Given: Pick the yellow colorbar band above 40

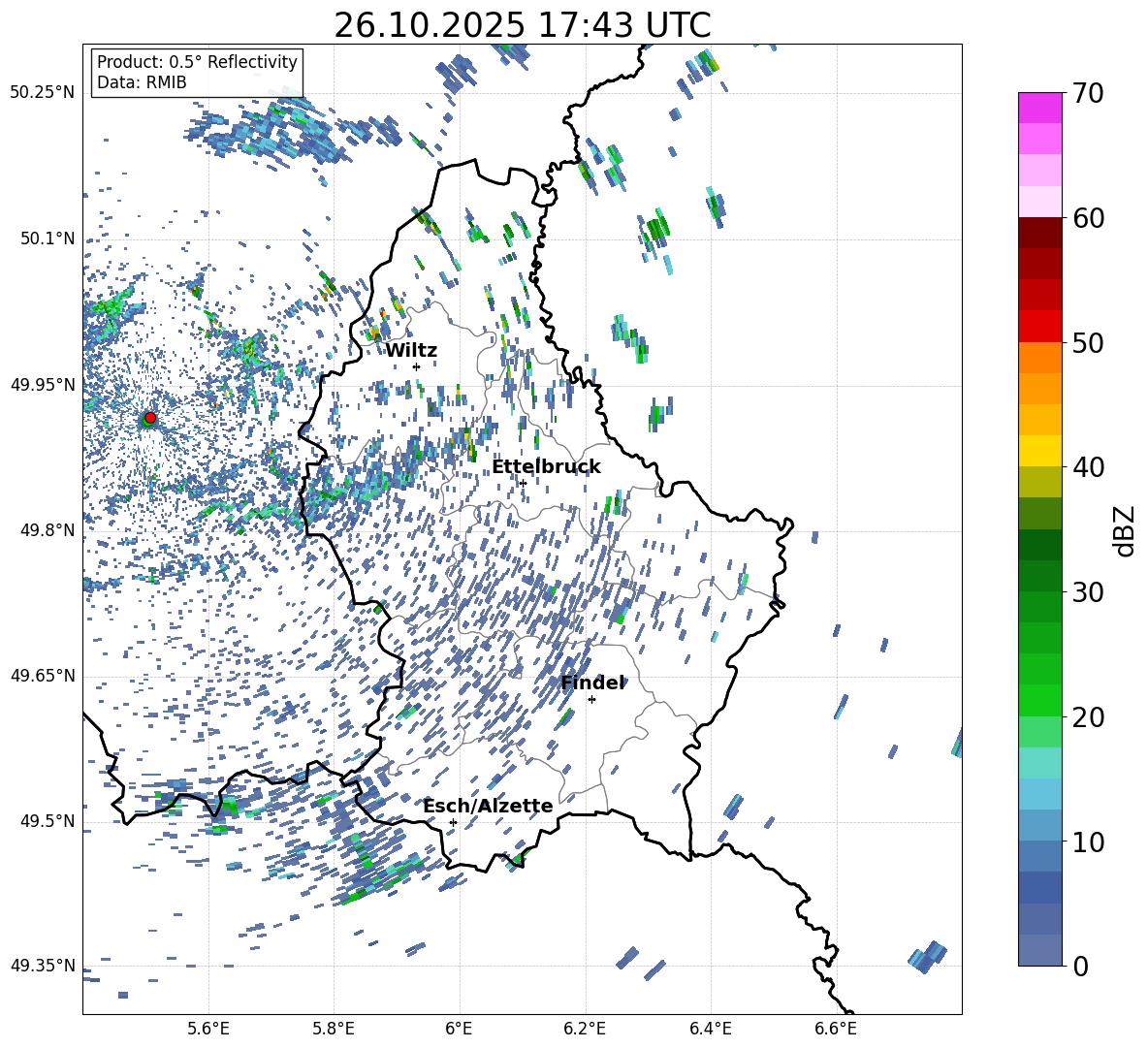Looking at the screenshot, I should [1040, 451].
